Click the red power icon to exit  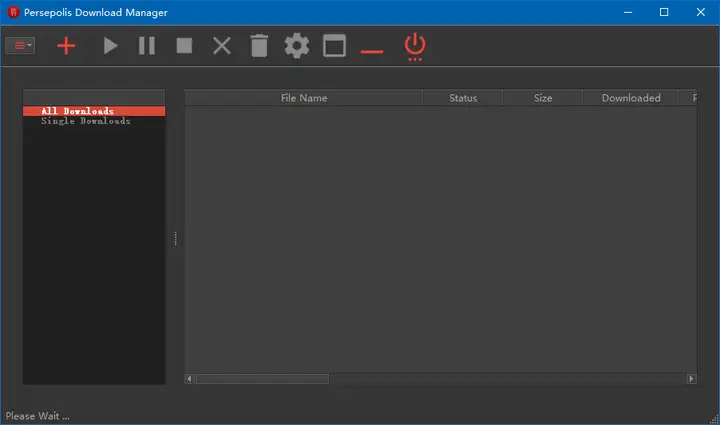pos(415,46)
